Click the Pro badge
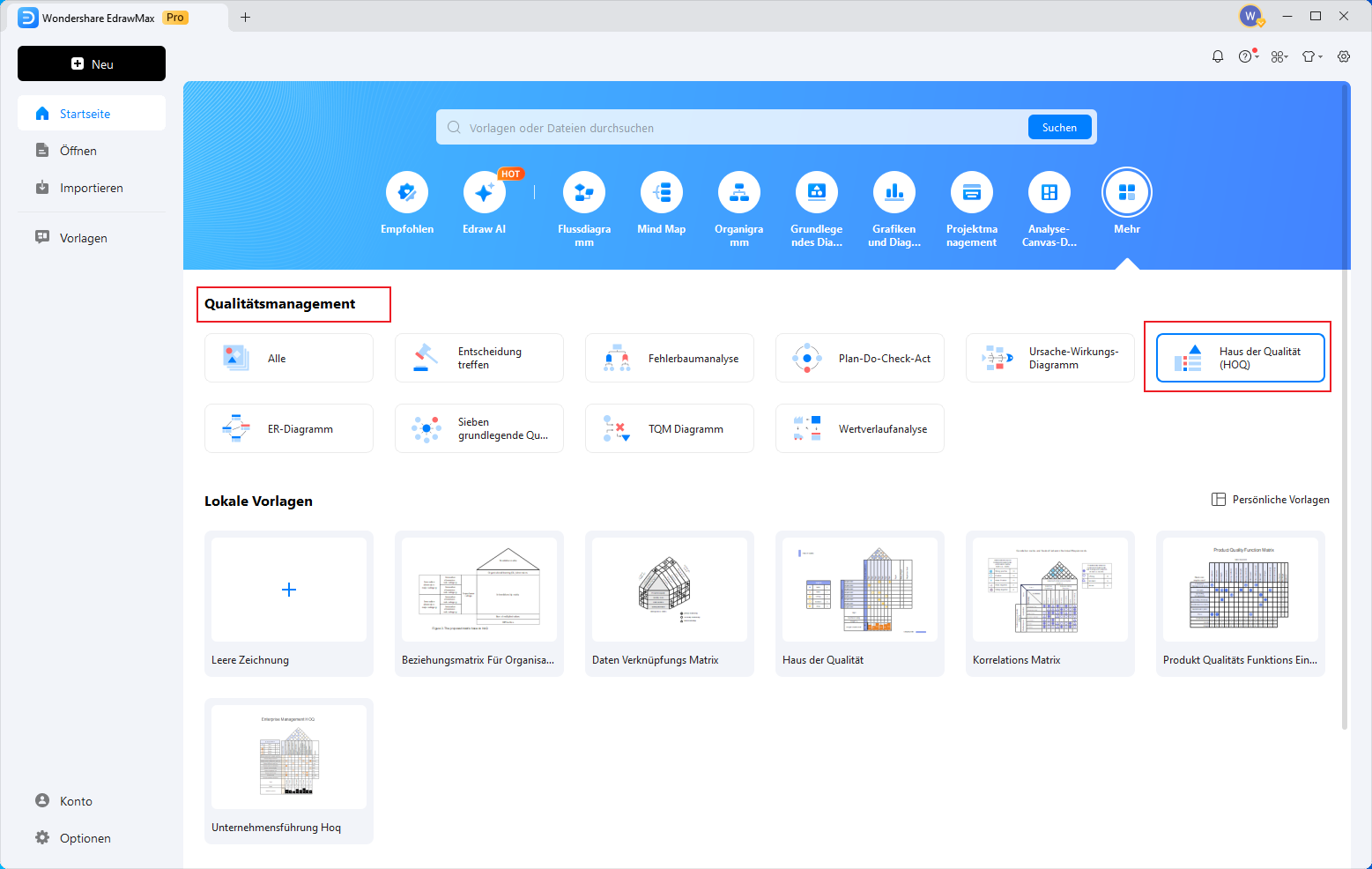The image size is (1372, 869). (175, 18)
